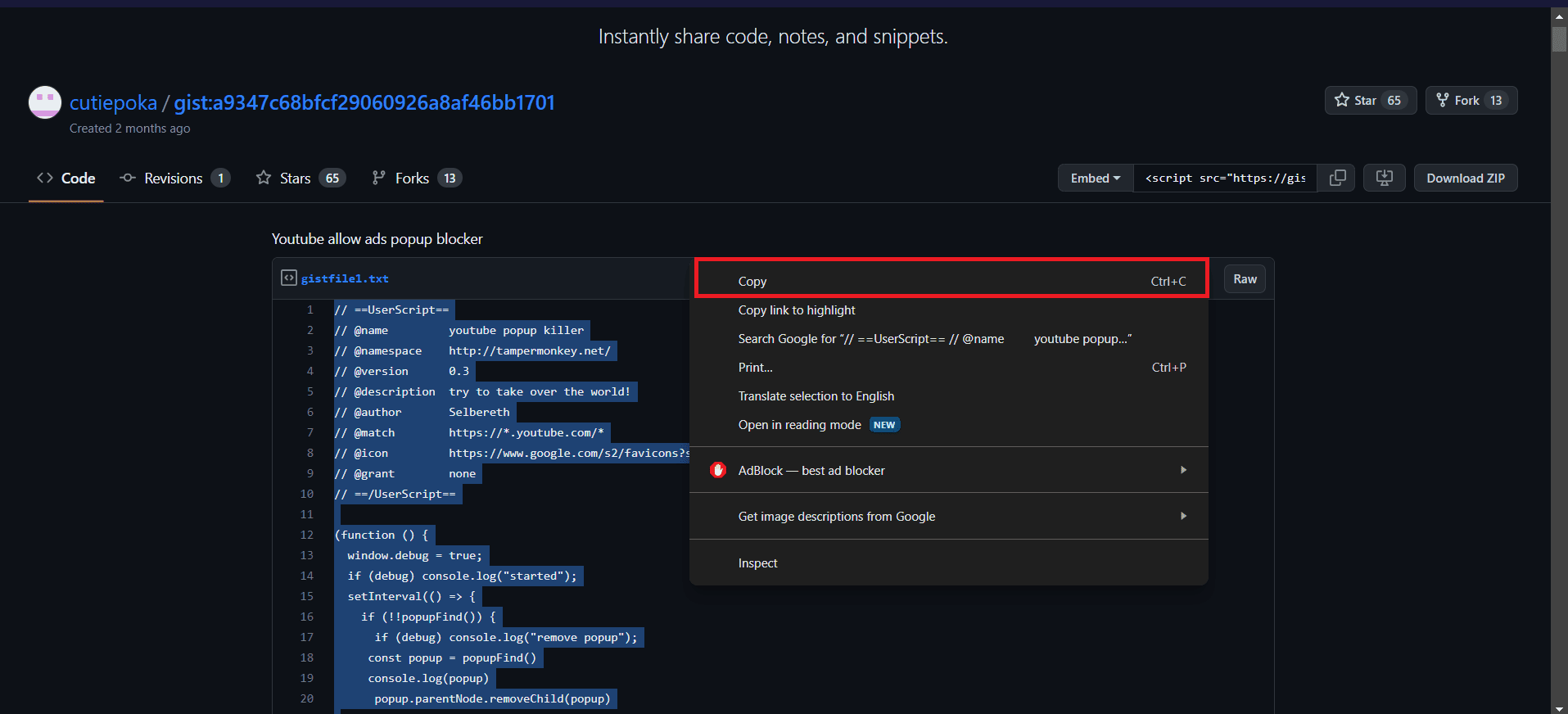This screenshot has height=714, width=1568.
Task: Switch to the Code tab
Action: click(x=66, y=178)
